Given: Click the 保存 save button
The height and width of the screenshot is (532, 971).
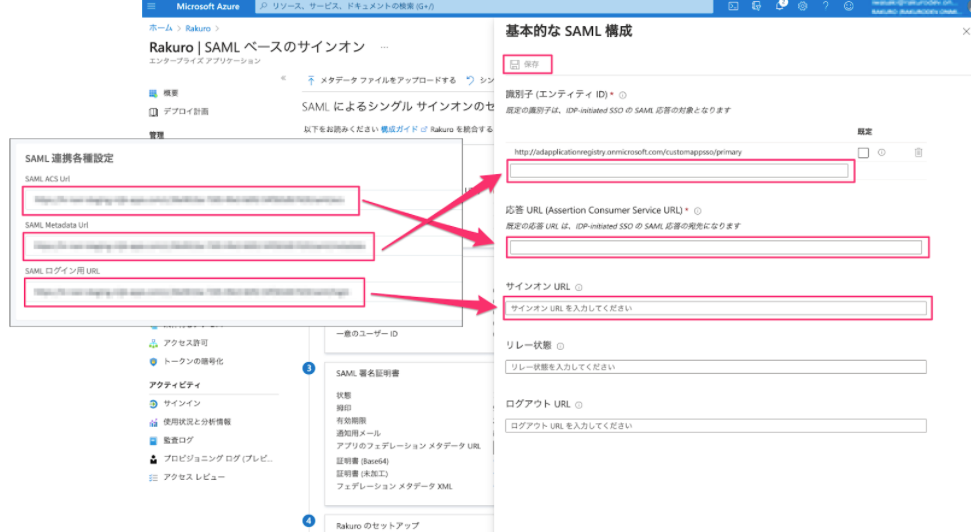Looking at the screenshot, I should coord(528,64).
